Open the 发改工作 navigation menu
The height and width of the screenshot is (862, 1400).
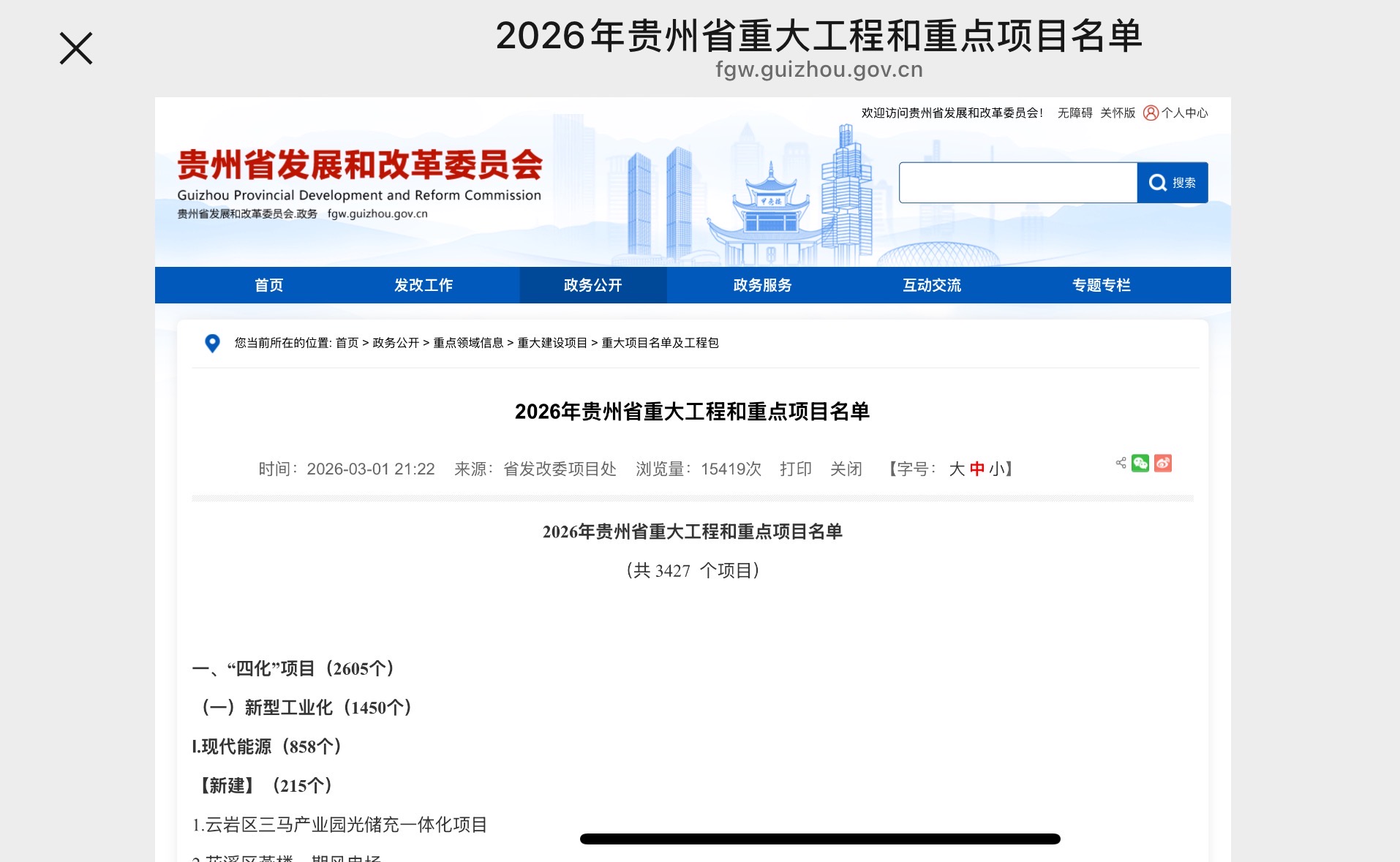point(424,285)
